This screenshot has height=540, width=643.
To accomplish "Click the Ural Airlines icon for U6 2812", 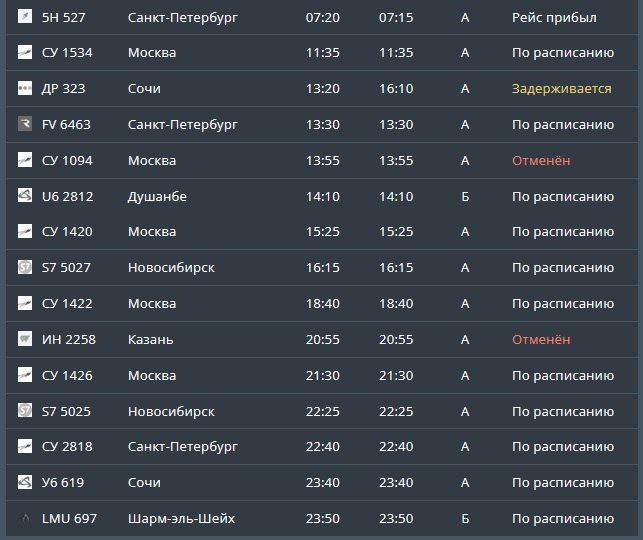I will point(25,196).
